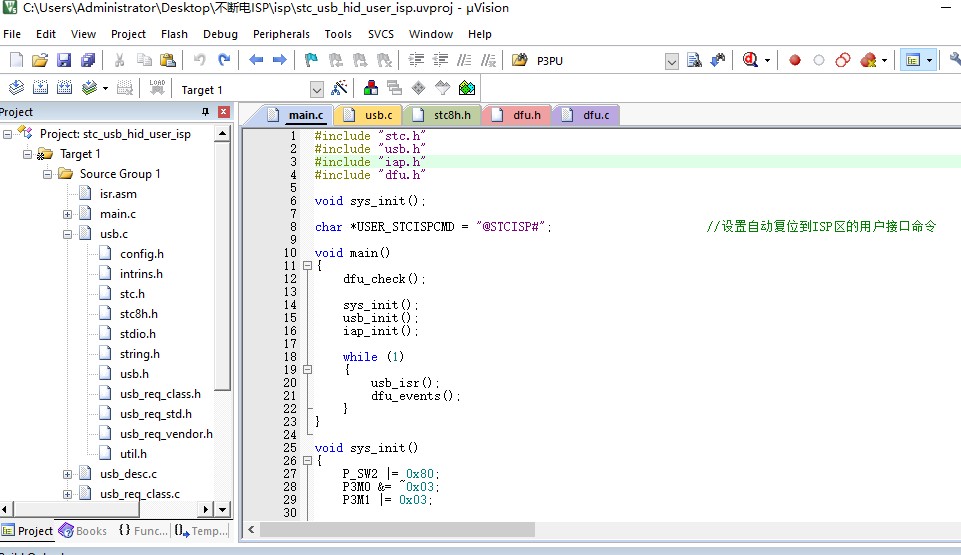Unindent the selected lines
This screenshot has height=555, width=961.
[440, 60]
